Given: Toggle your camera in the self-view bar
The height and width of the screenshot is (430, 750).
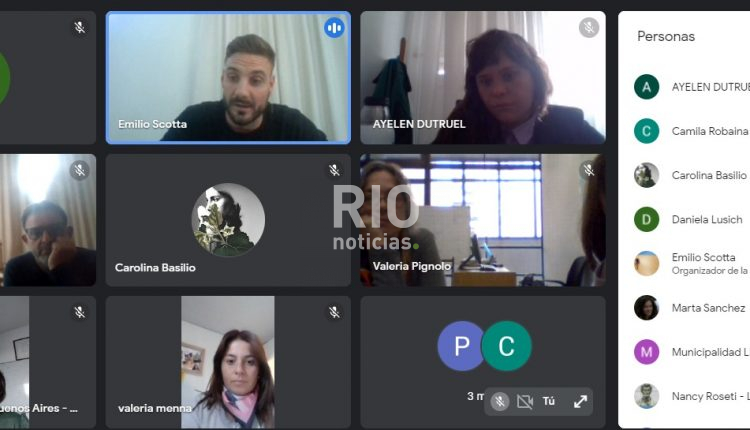Looking at the screenshot, I should [x=525, y=401].
